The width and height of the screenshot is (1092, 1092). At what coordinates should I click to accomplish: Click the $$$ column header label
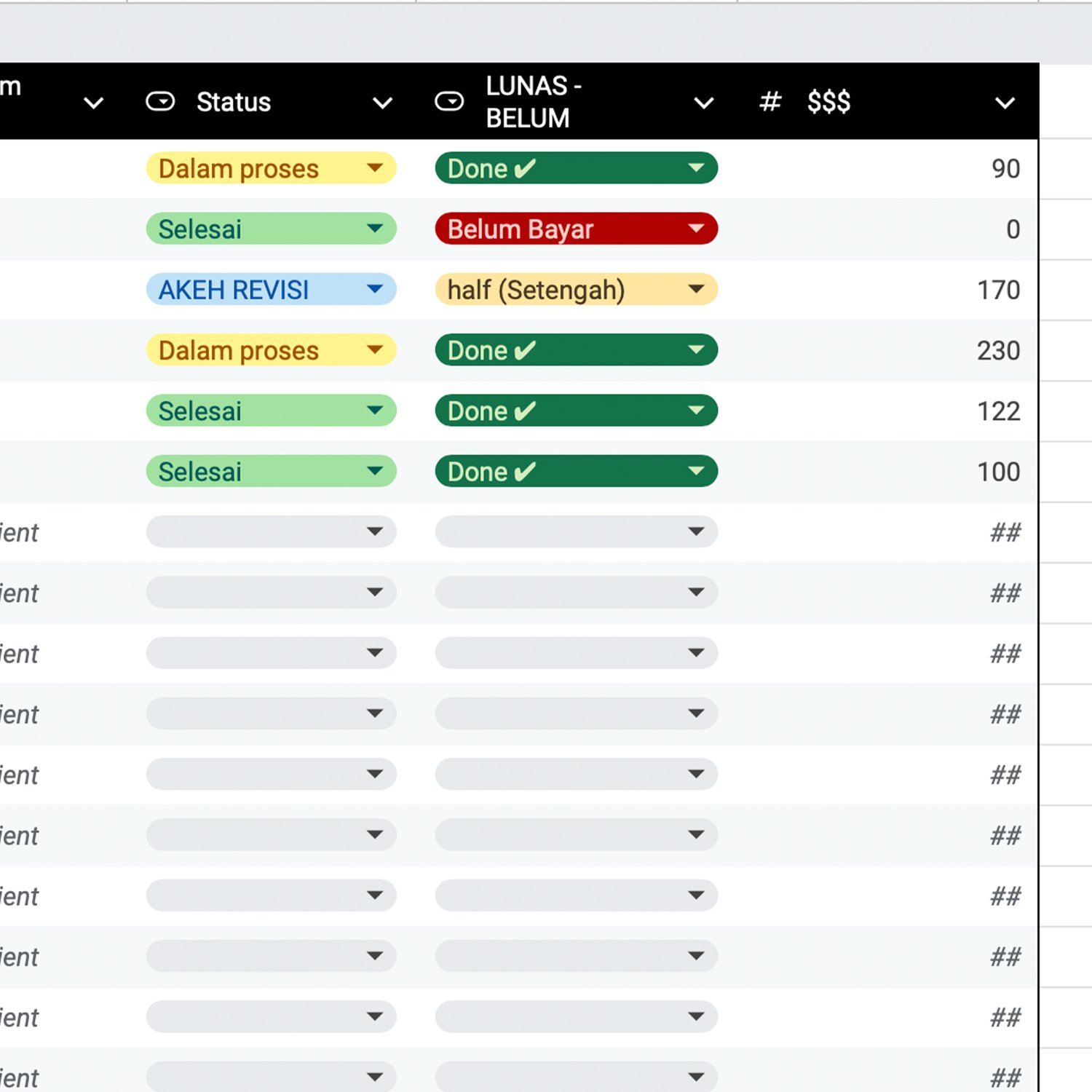point(828,102)
